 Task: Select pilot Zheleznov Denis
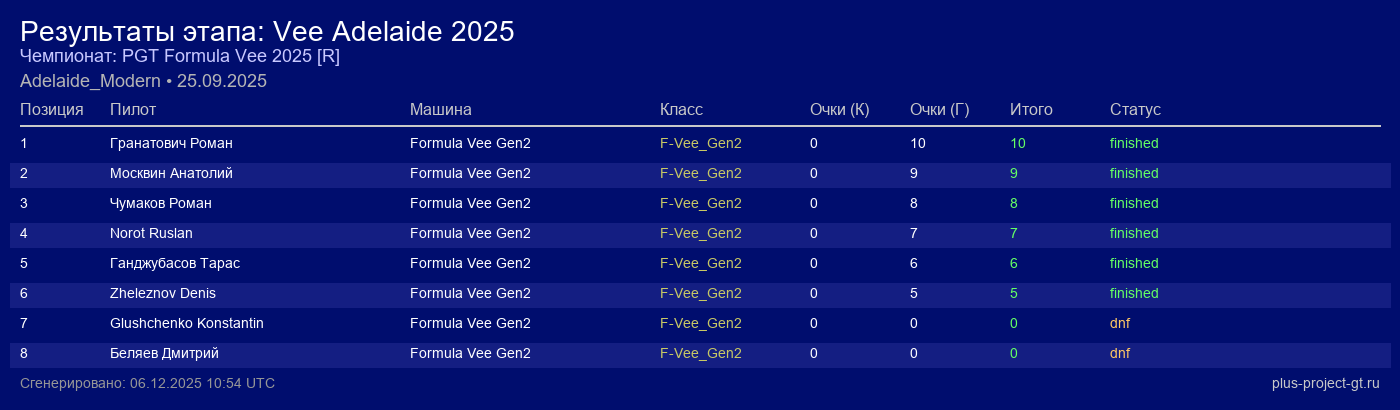(x=163, y=293)
